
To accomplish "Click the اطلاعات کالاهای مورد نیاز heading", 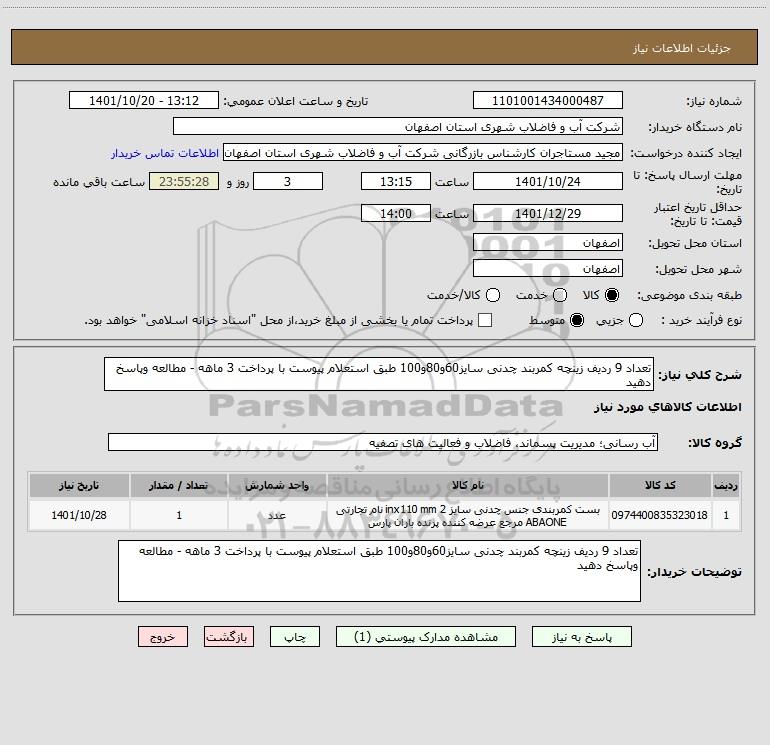I will point(668,407).
